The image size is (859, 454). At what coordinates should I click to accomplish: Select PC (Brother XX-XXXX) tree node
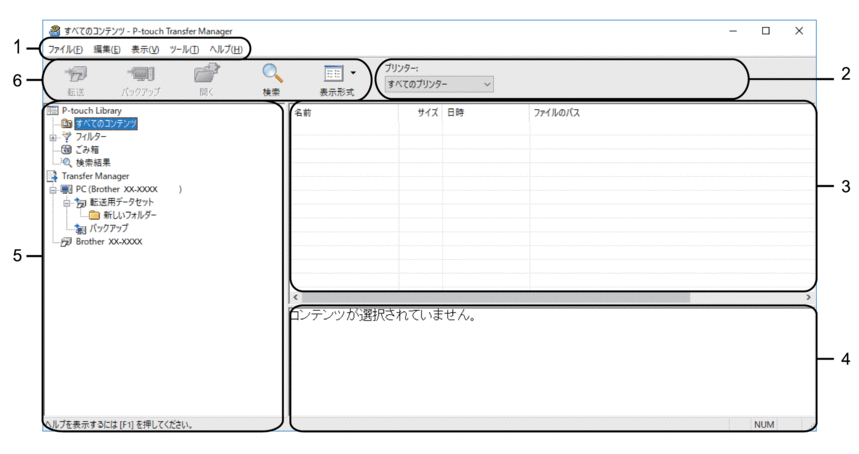tap(129, 189)
